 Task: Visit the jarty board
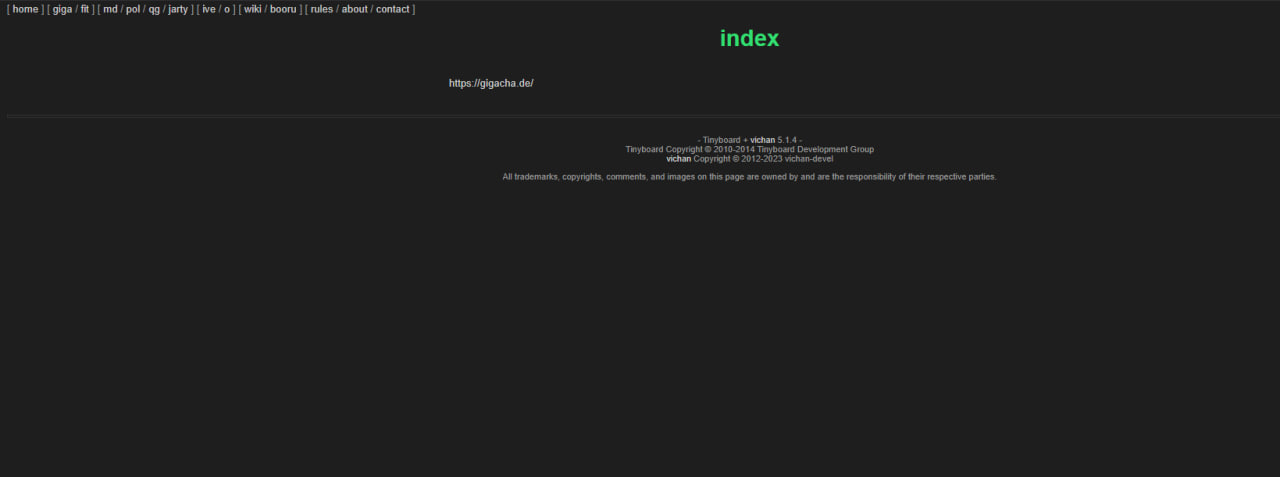[x=178, y=9]
